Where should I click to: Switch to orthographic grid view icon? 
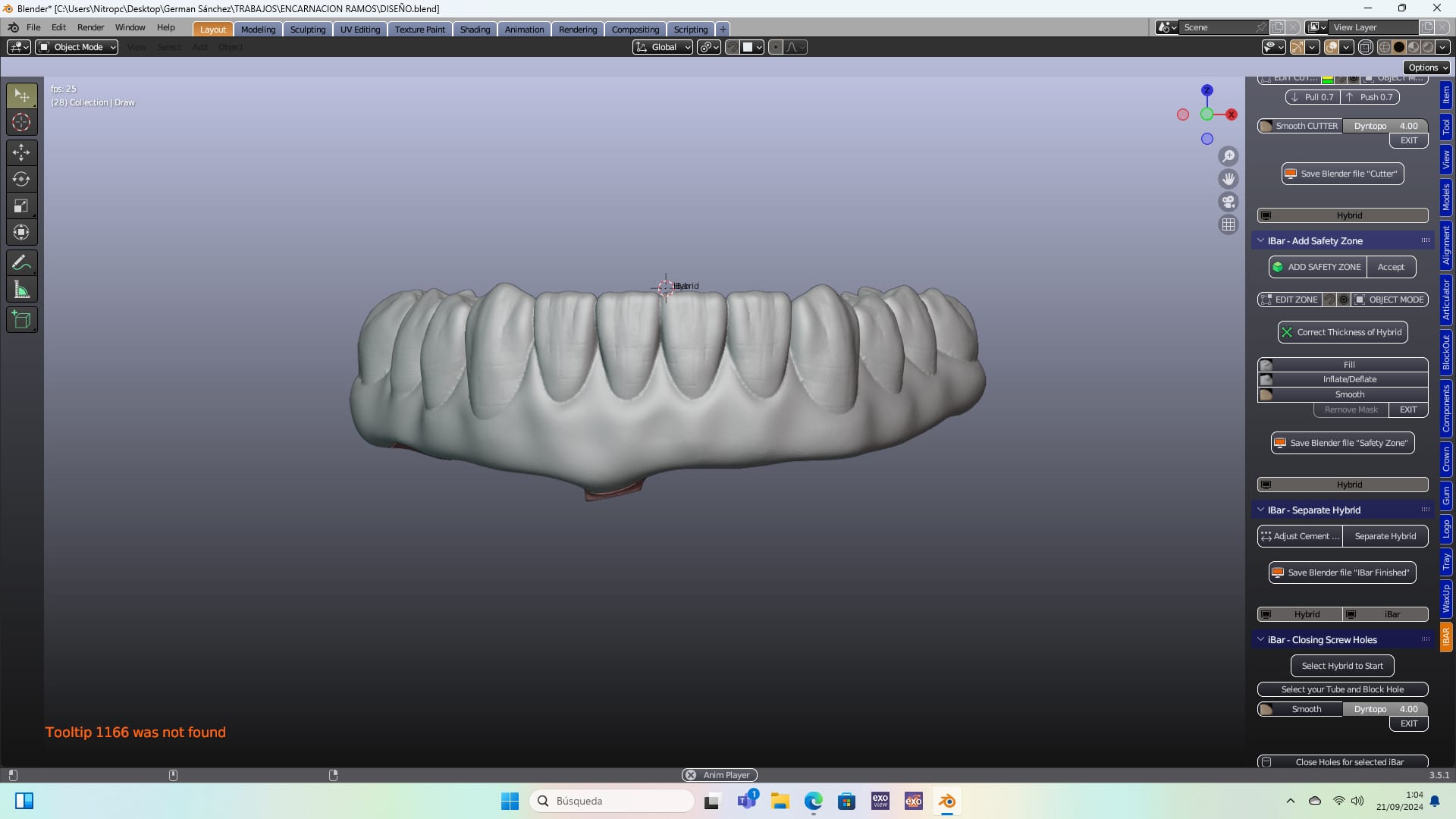click(x=1228, y=224)
